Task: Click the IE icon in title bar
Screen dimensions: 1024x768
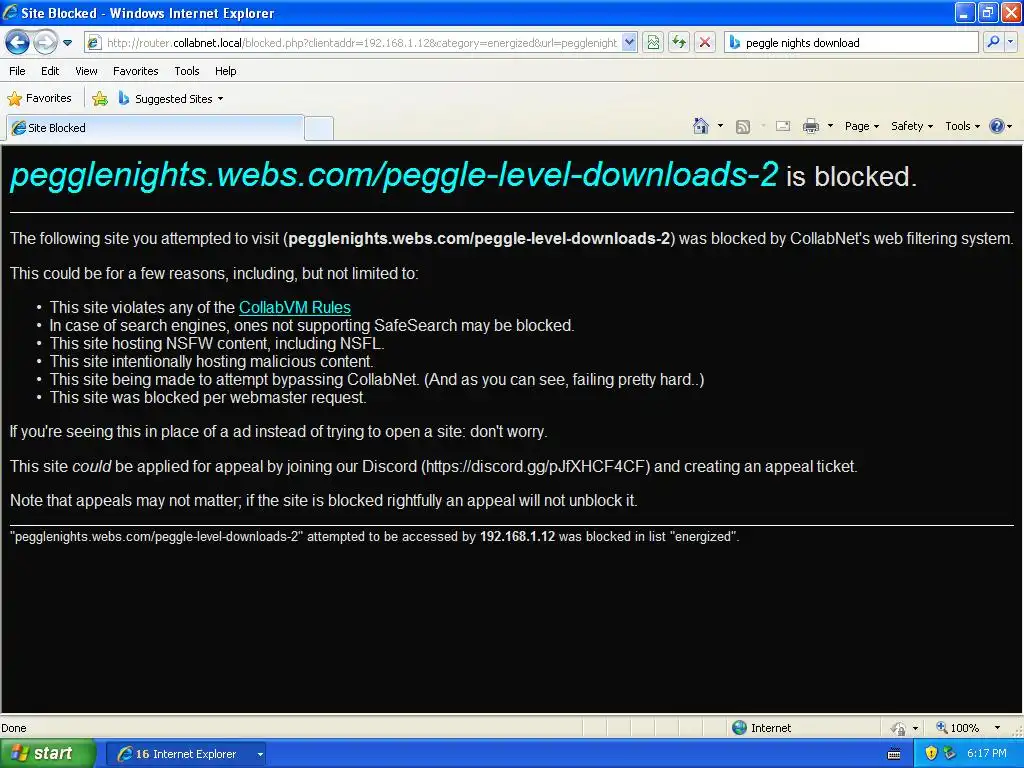Action: pos(10,12)
